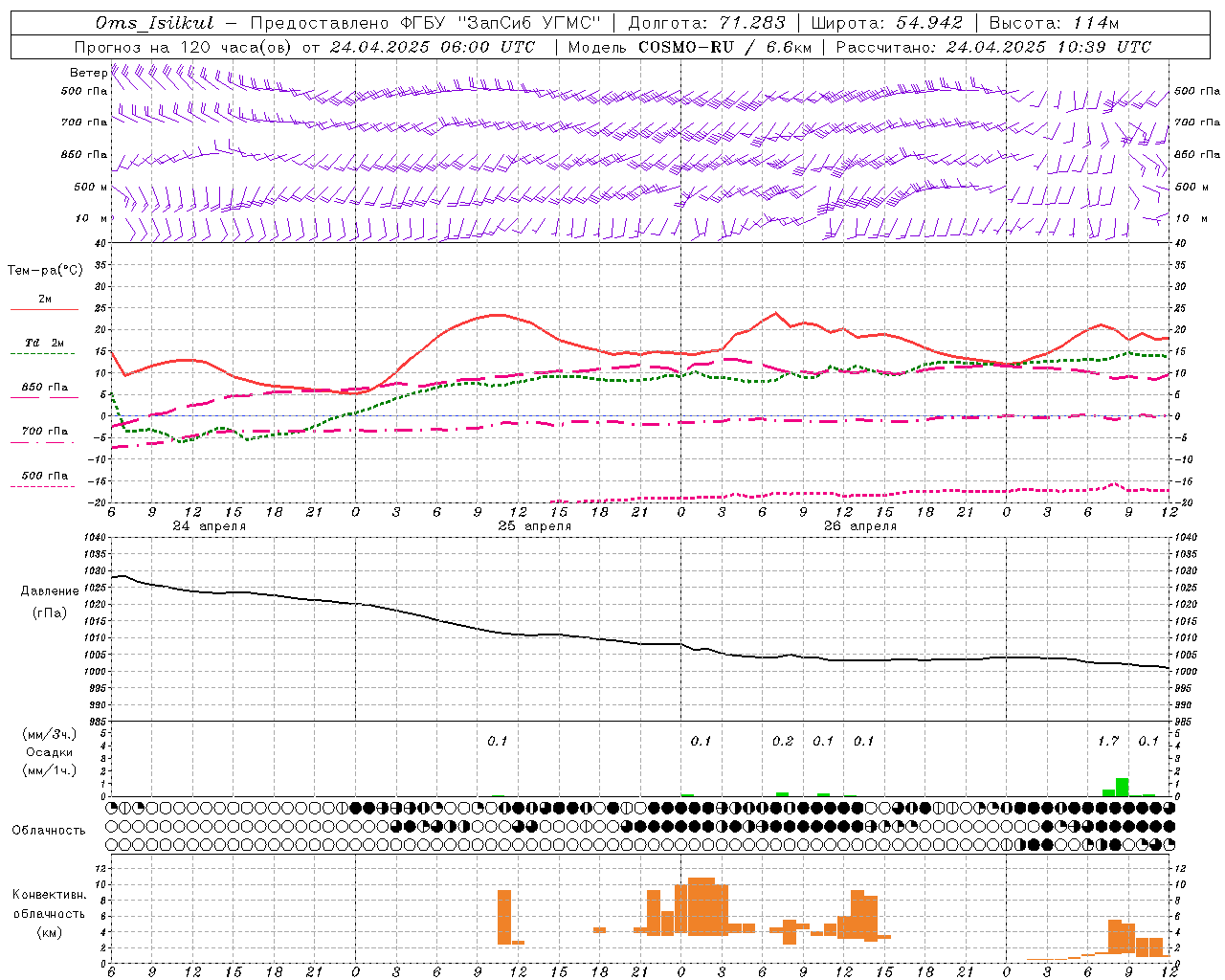The height and width of the screenshot is (980, 1225).
Task: Click the station name Oms_Isilkul
Action: (155, 23)
